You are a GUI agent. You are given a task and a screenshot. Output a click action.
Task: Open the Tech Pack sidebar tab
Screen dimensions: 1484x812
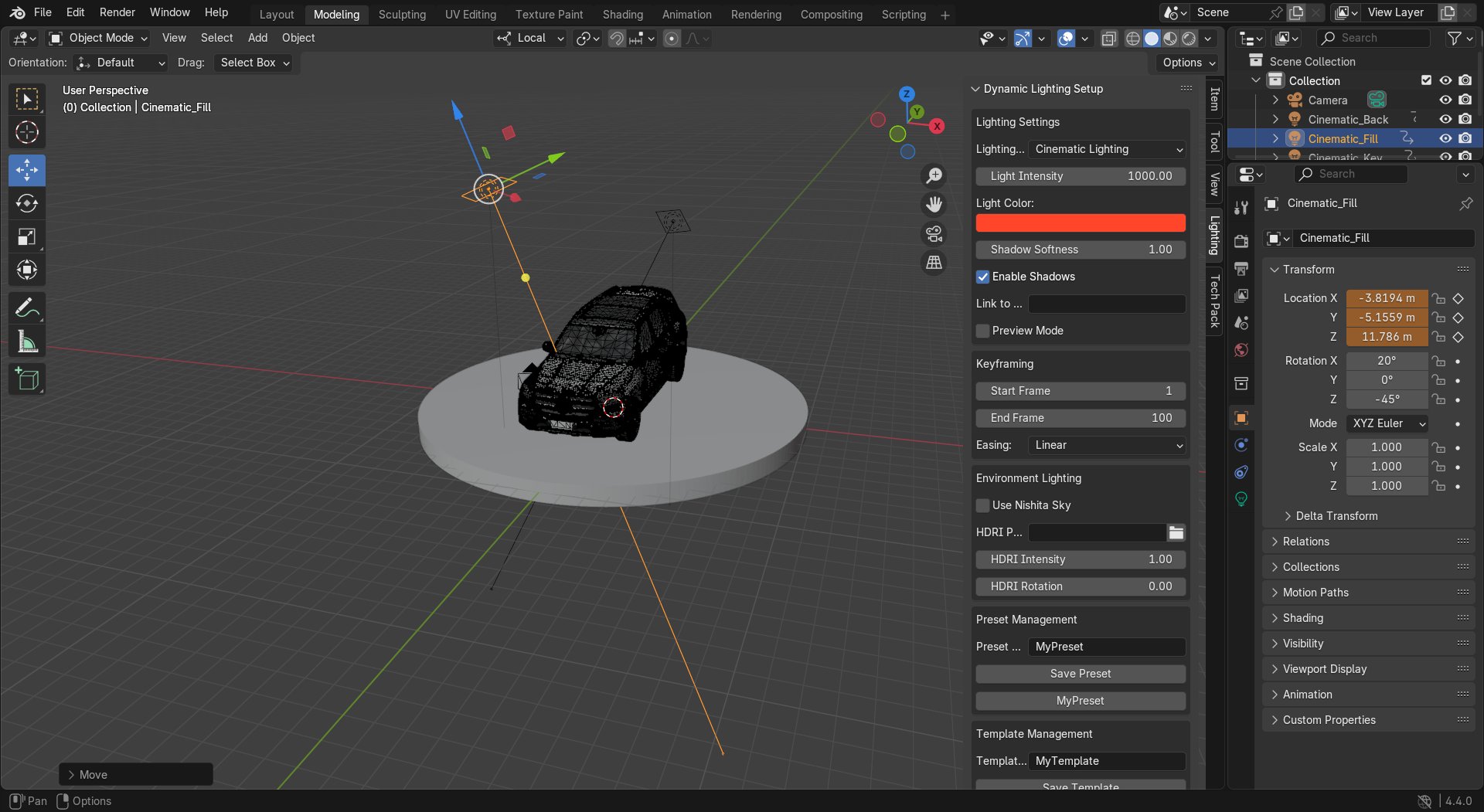coord(1214,301)
